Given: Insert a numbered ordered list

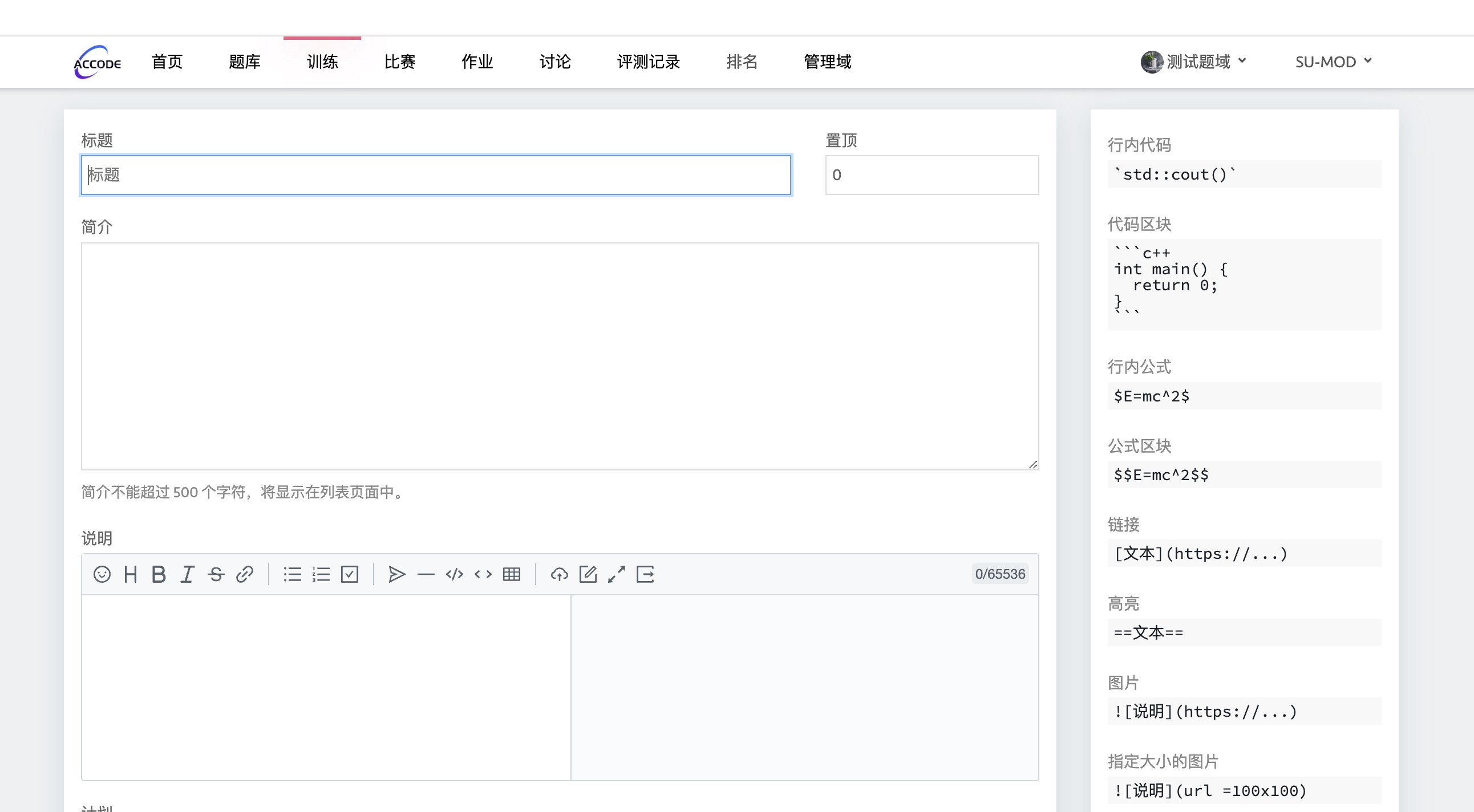Looking at the screenshot, I should tap(321, 574).
